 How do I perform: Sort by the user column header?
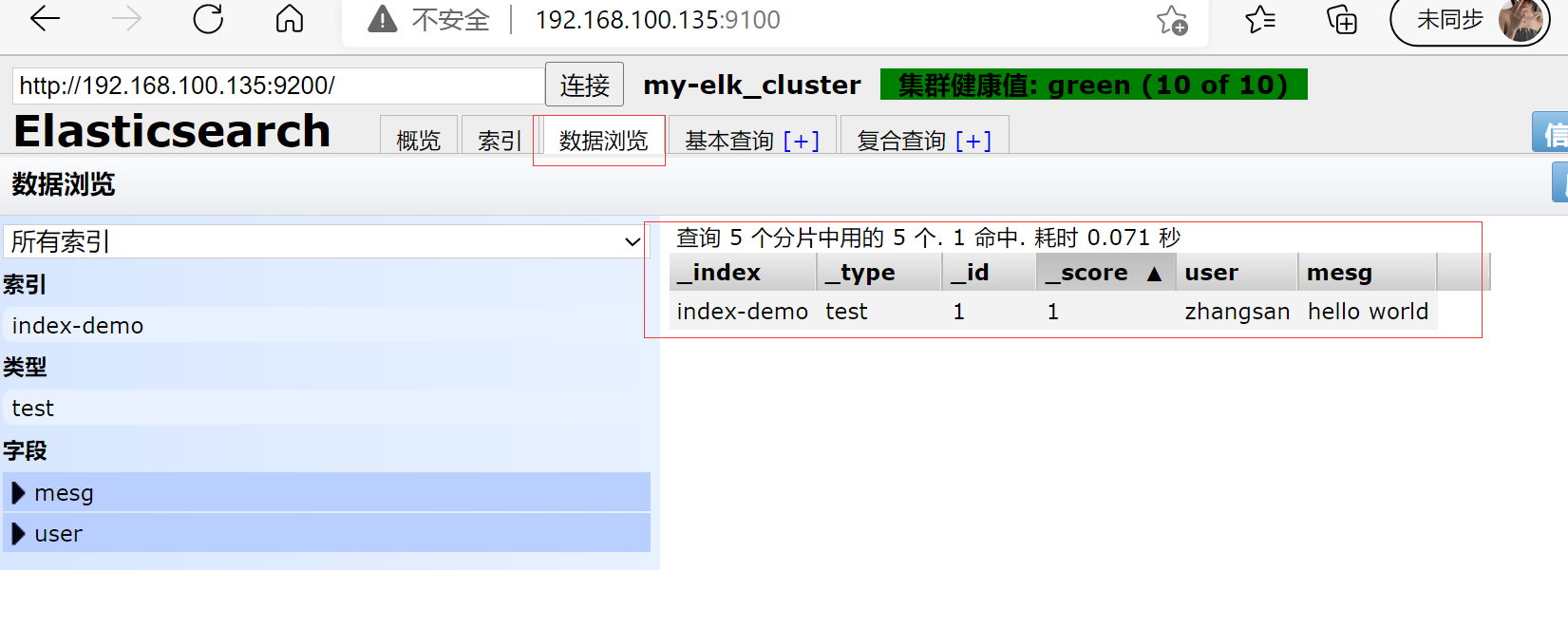1237,273
